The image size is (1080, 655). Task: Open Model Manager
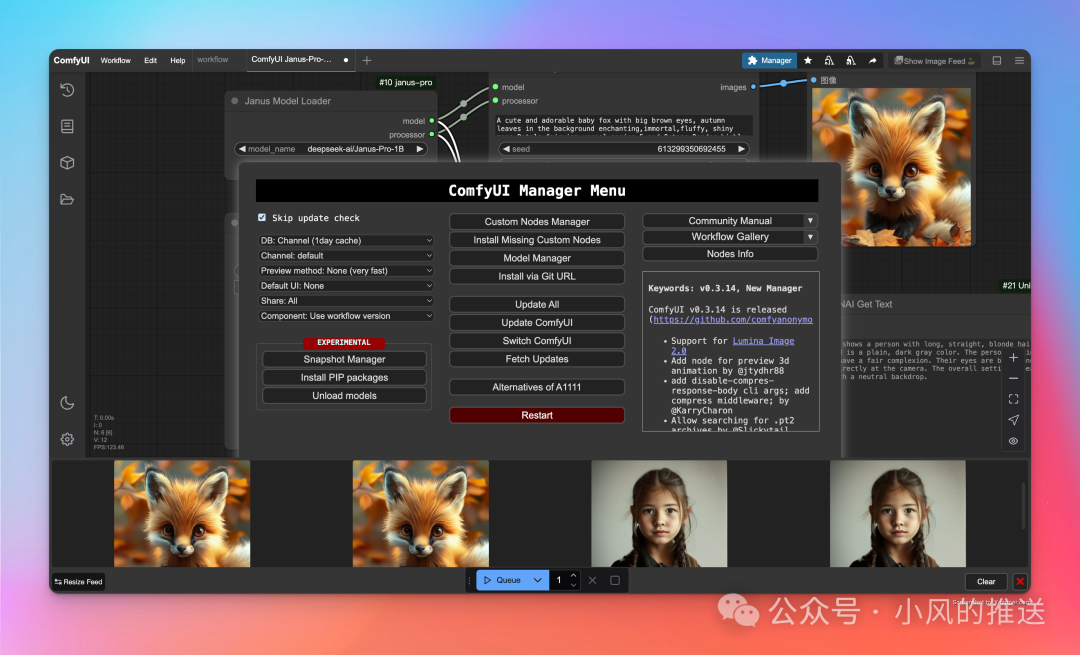tap(537, 258)
